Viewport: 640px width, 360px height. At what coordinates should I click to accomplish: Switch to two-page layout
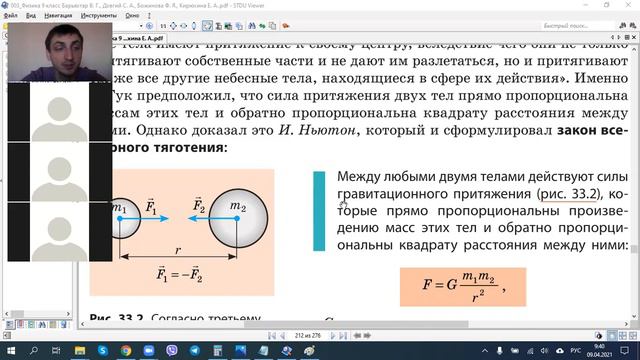point(622,336)
